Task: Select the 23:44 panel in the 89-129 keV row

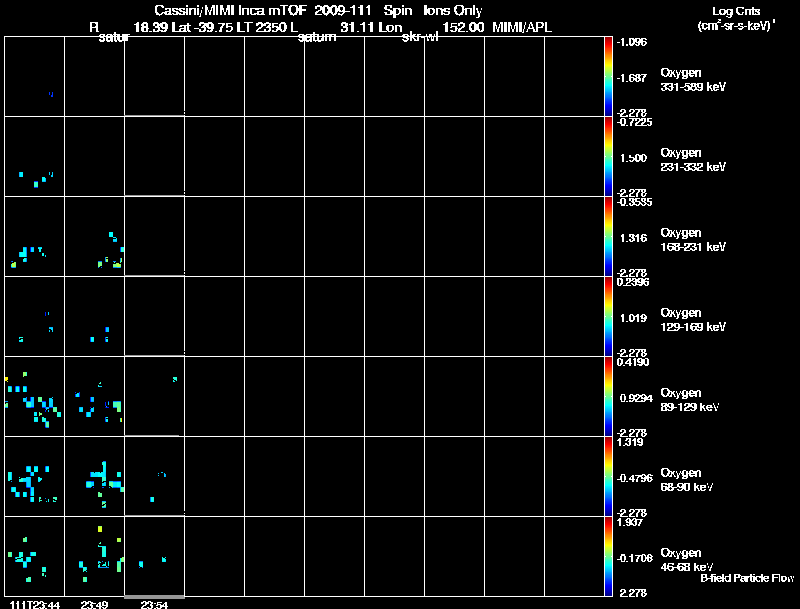Action: 35,396
